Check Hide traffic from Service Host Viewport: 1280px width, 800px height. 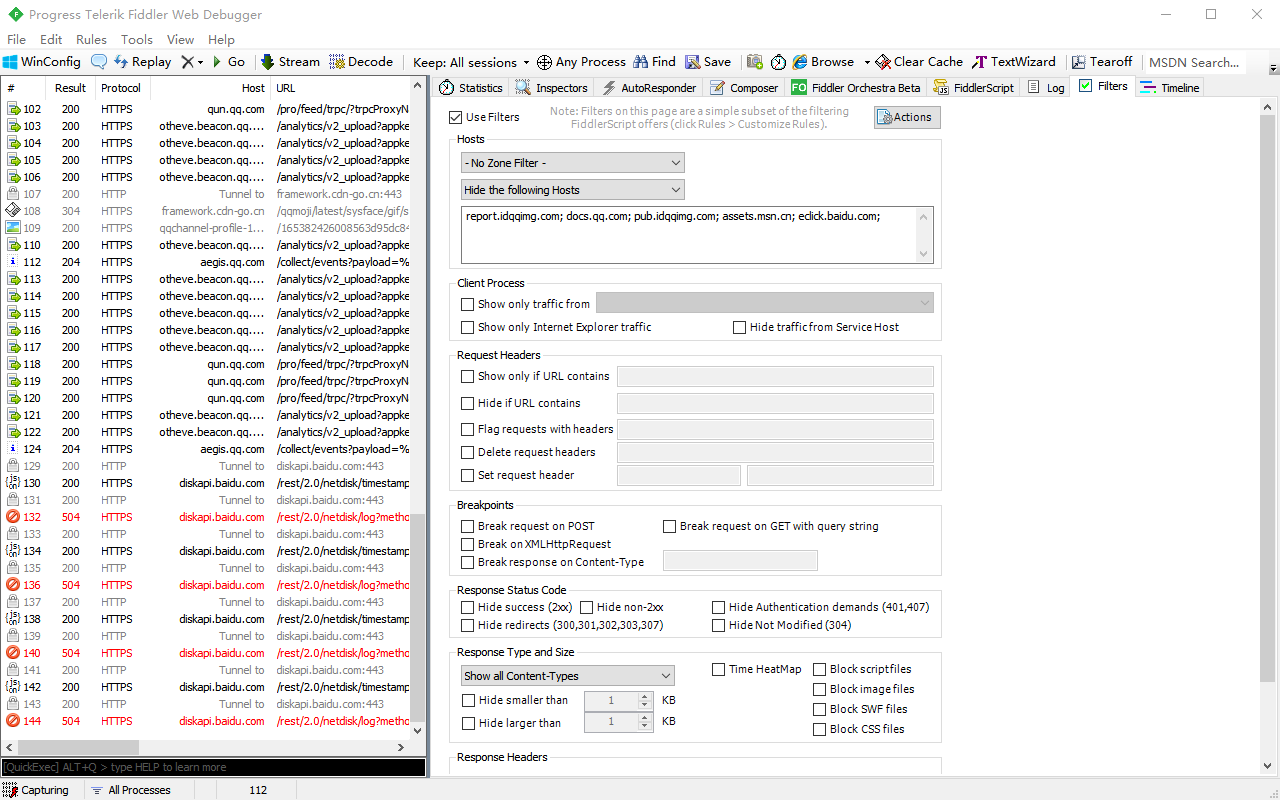(740, 327)
